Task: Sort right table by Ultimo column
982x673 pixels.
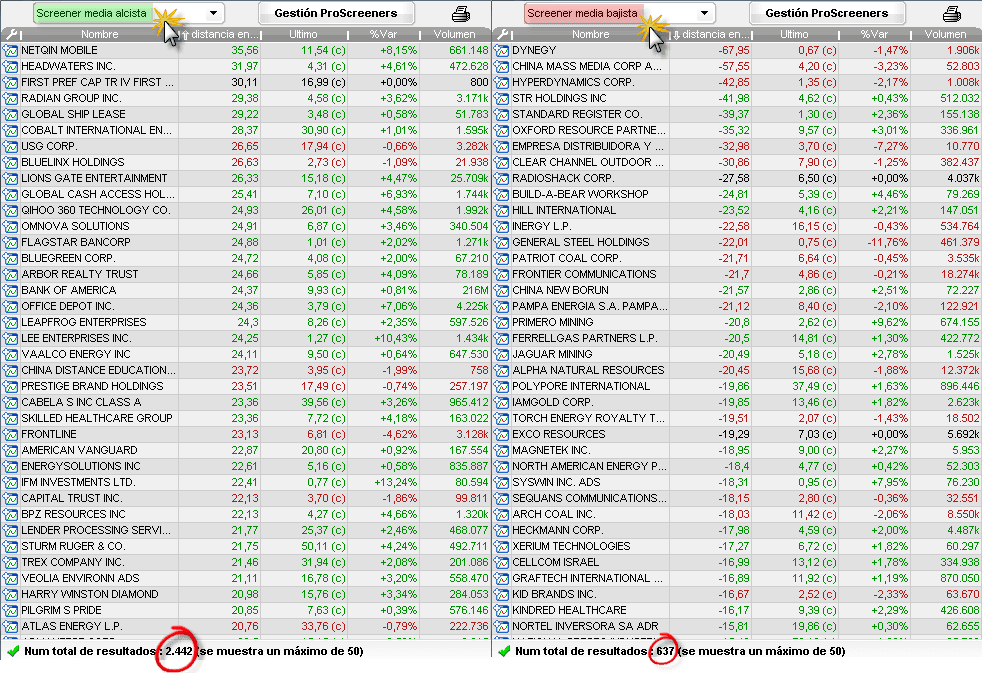Action: (x=795, y=34)
